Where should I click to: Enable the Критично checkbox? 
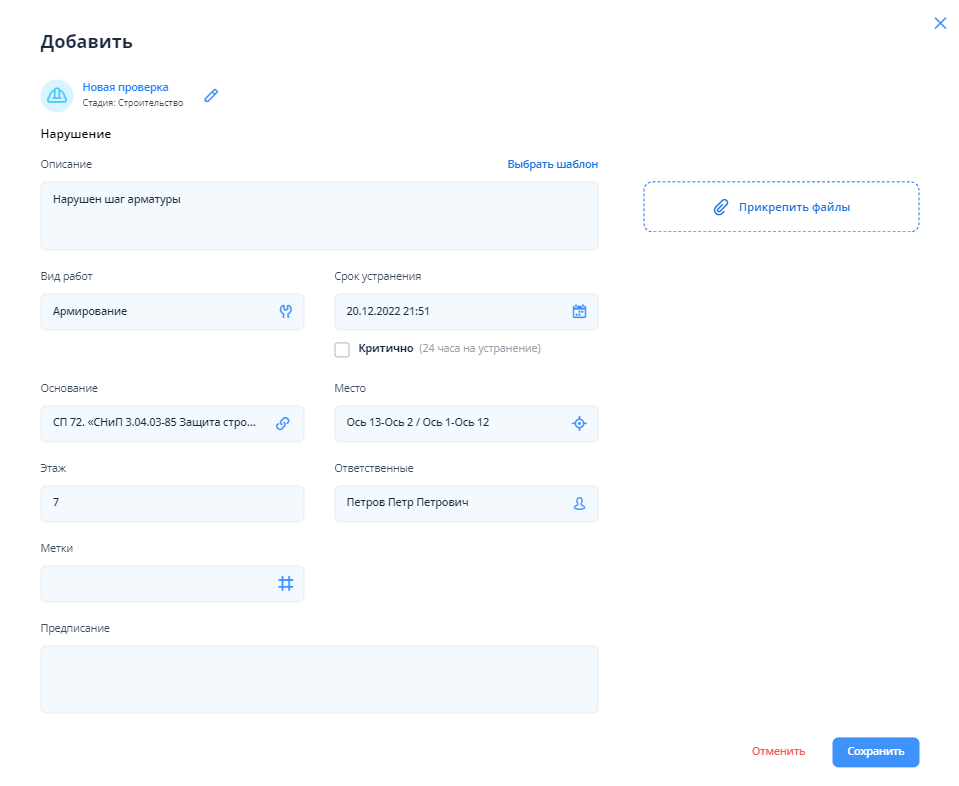342,349
